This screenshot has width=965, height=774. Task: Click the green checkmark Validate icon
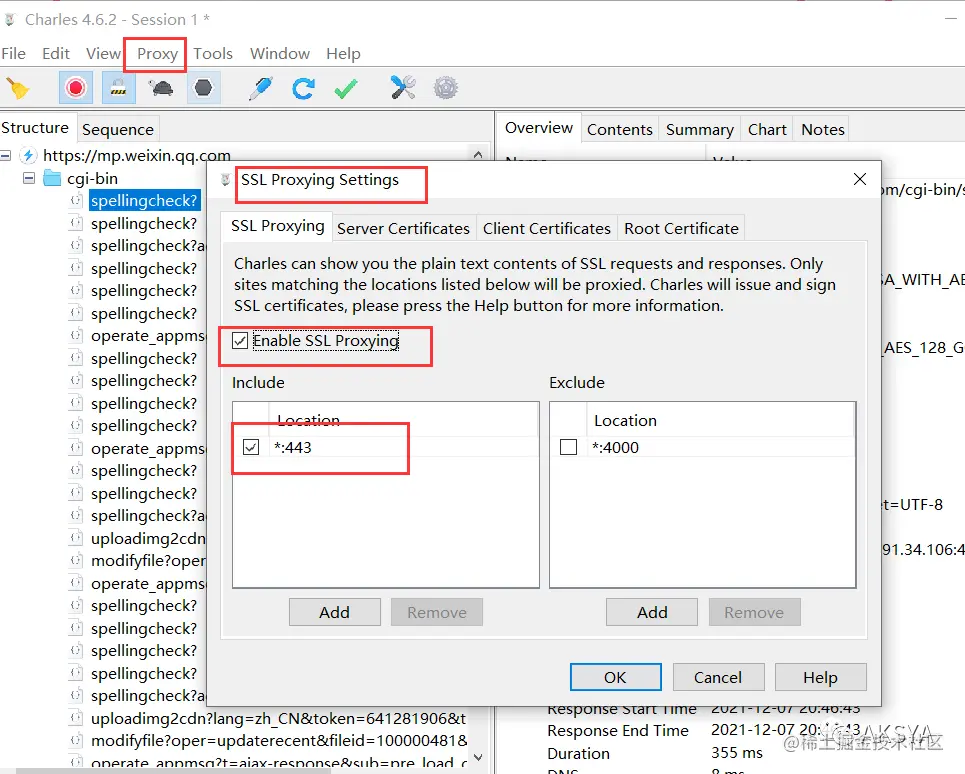coord(346,88)
